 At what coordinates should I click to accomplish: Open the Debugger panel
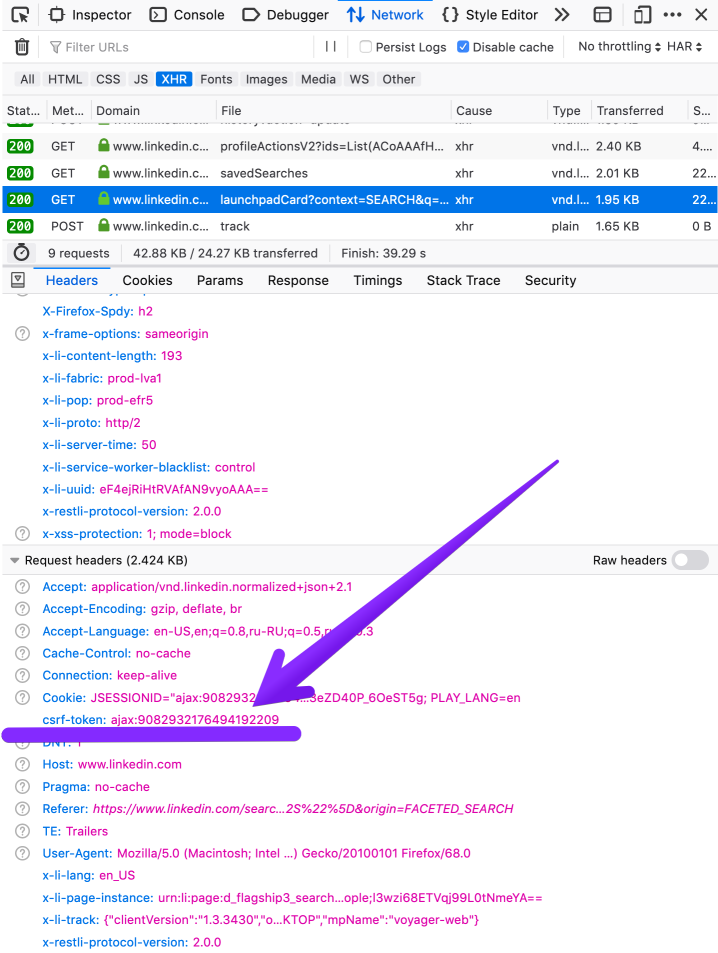tap(286, 15)
